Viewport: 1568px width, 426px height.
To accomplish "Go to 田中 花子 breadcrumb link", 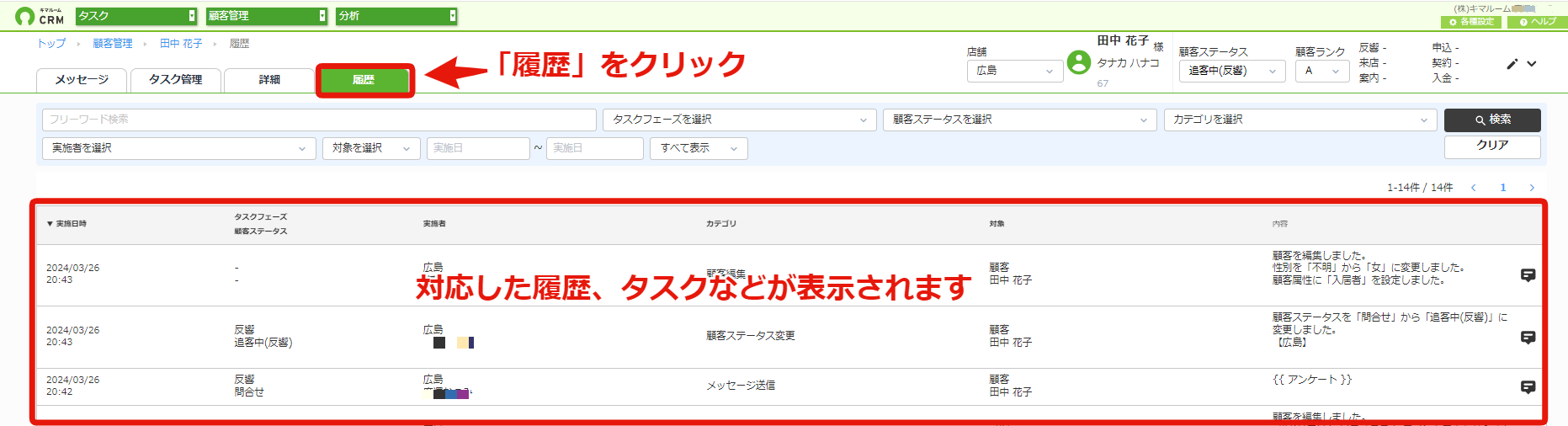I will pyautogui.click(x=181, y=44).
